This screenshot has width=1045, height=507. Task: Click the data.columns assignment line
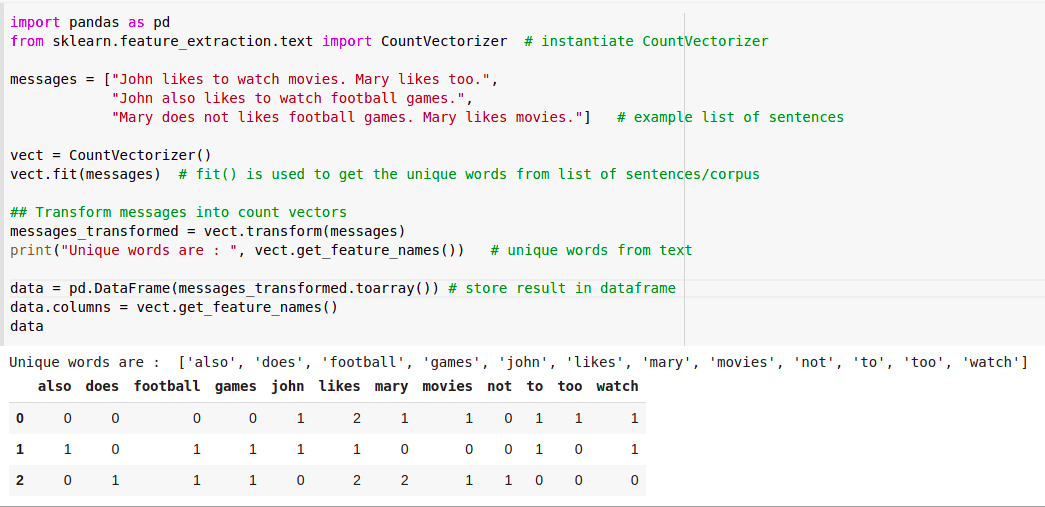tap(174, 307)
